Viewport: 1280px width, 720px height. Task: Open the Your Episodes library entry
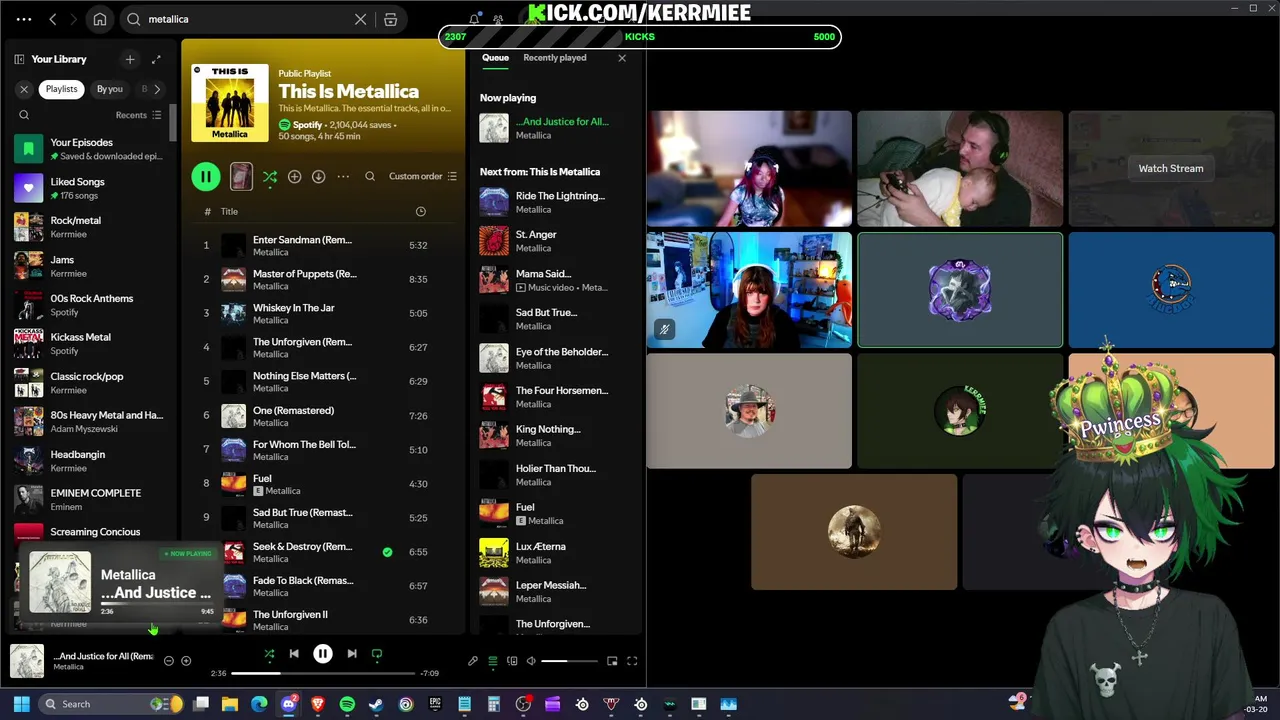coord(92,149)
